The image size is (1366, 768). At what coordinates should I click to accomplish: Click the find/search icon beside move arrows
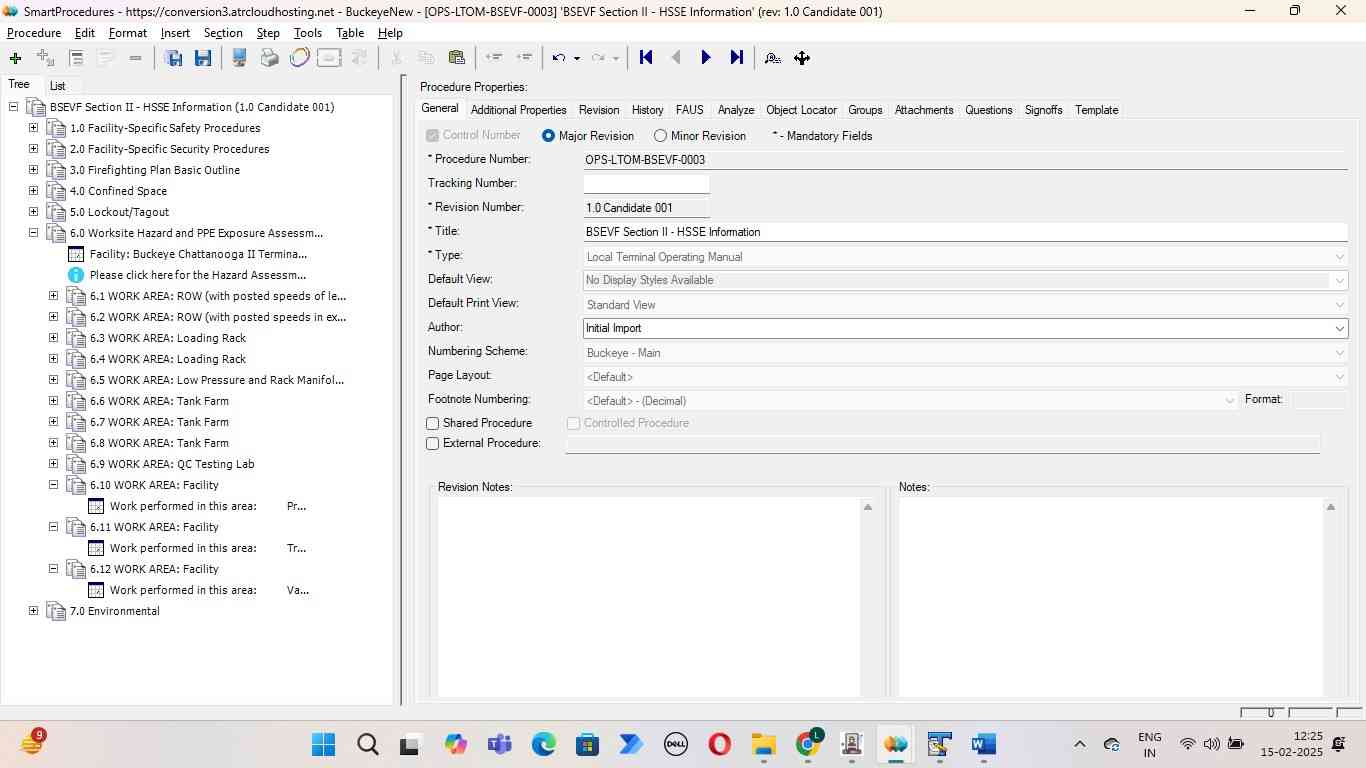773,58
